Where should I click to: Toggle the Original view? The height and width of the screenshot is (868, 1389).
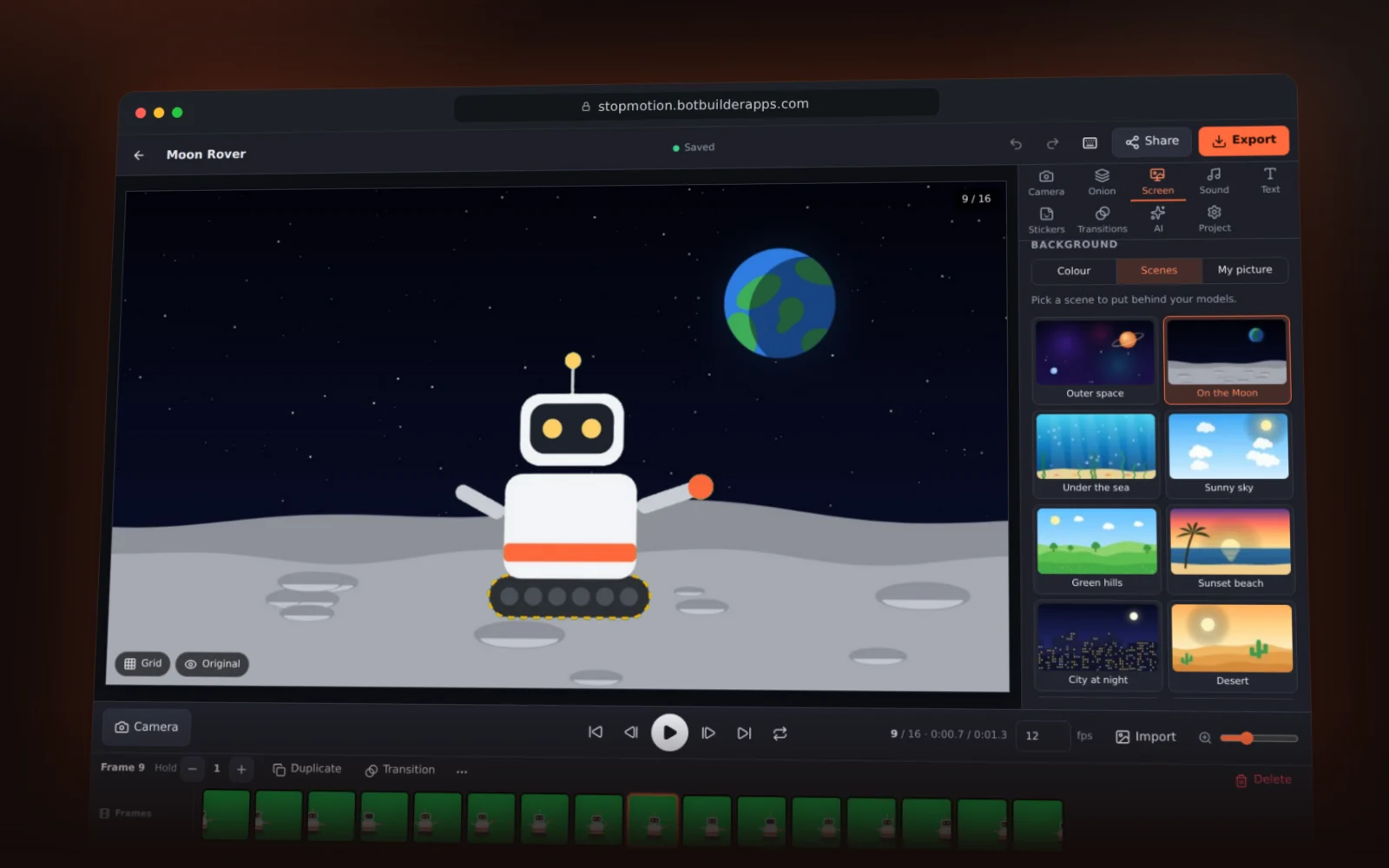tap(213, 664)
